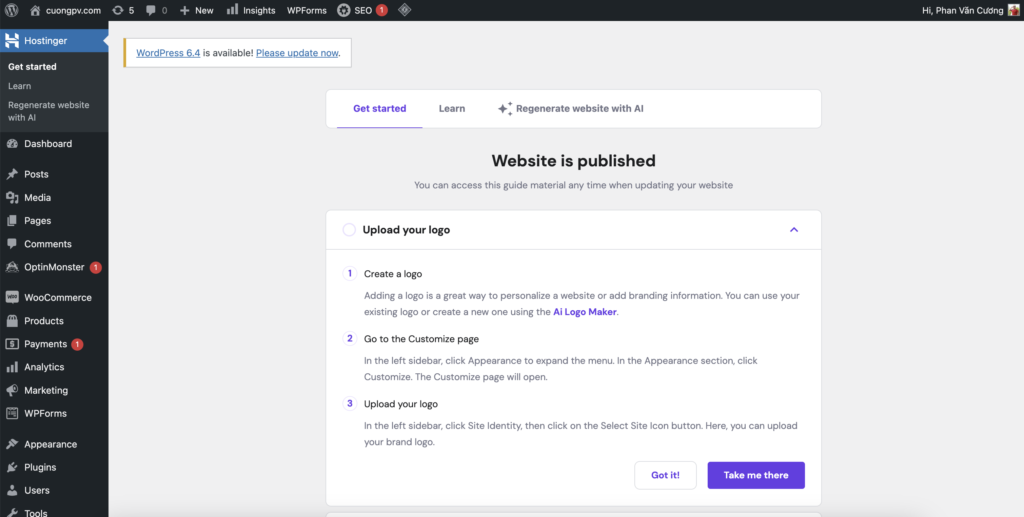Click the Take me there button
This screenshot has width=1024, height=517.
[x=756, y=475]
